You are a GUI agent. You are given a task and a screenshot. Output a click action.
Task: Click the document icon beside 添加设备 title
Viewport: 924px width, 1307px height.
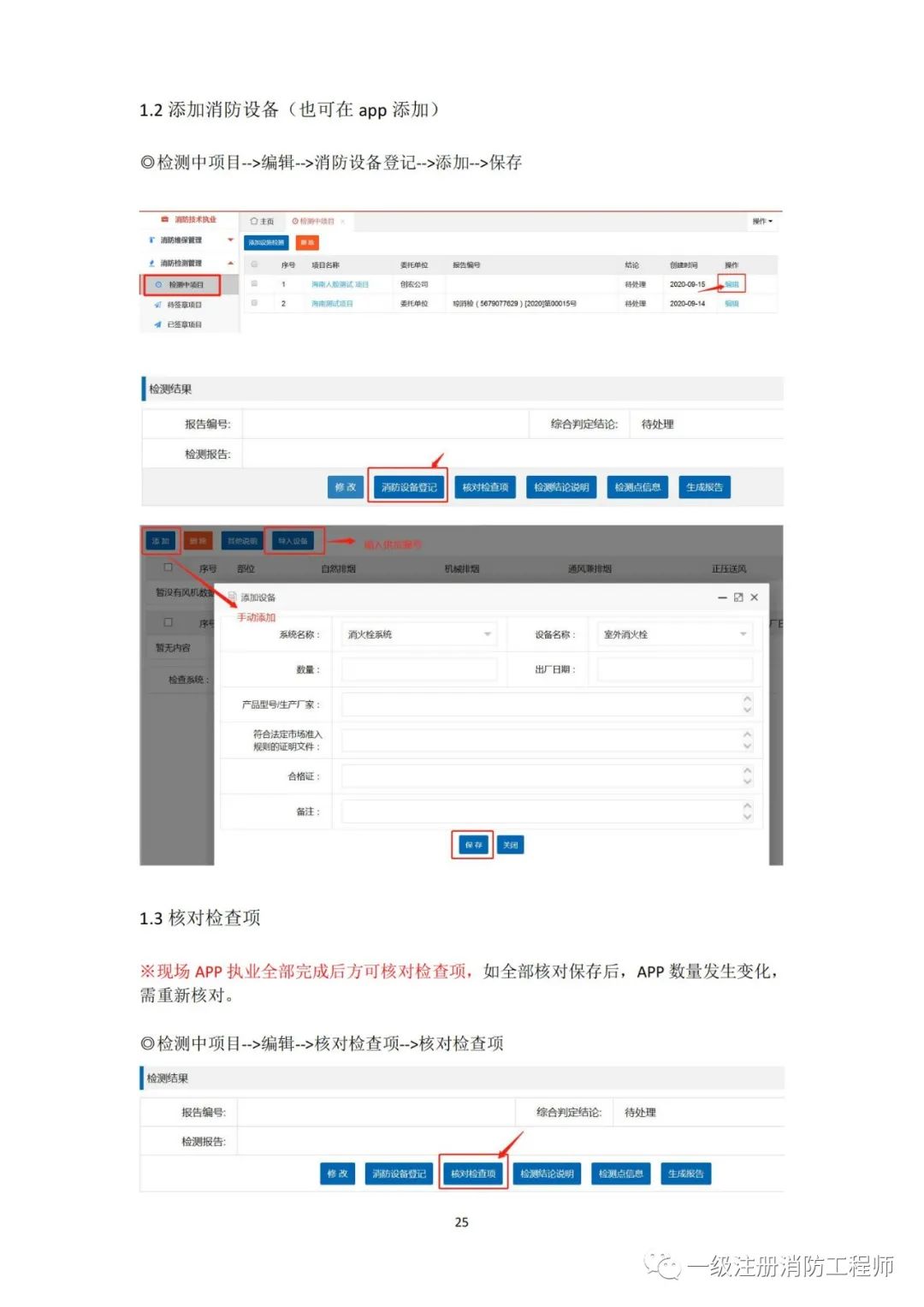[232, 597]
